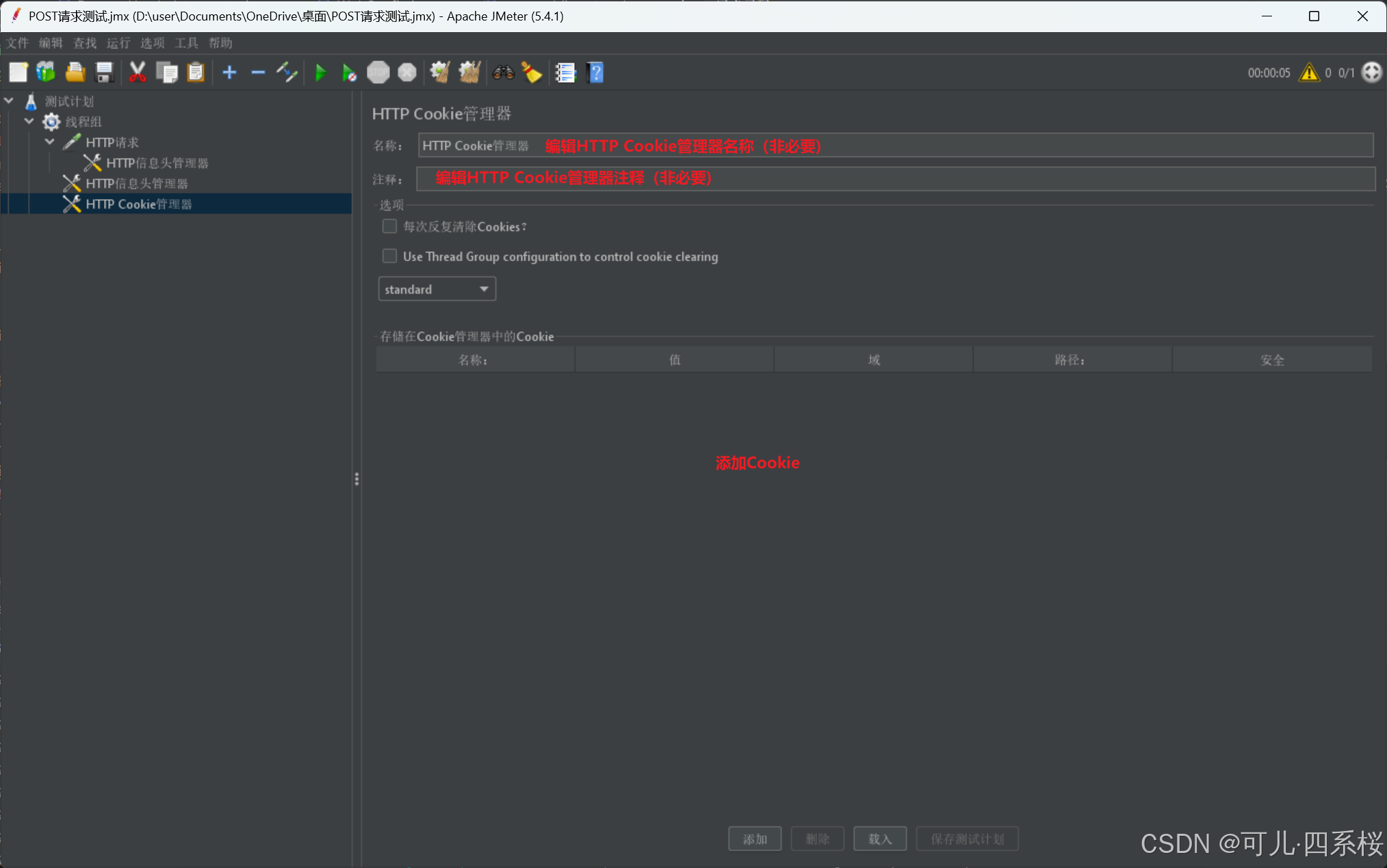Enable 每次反复清除Cookies checkbox
Screen dimensions: 1387x868
[389, 226]
